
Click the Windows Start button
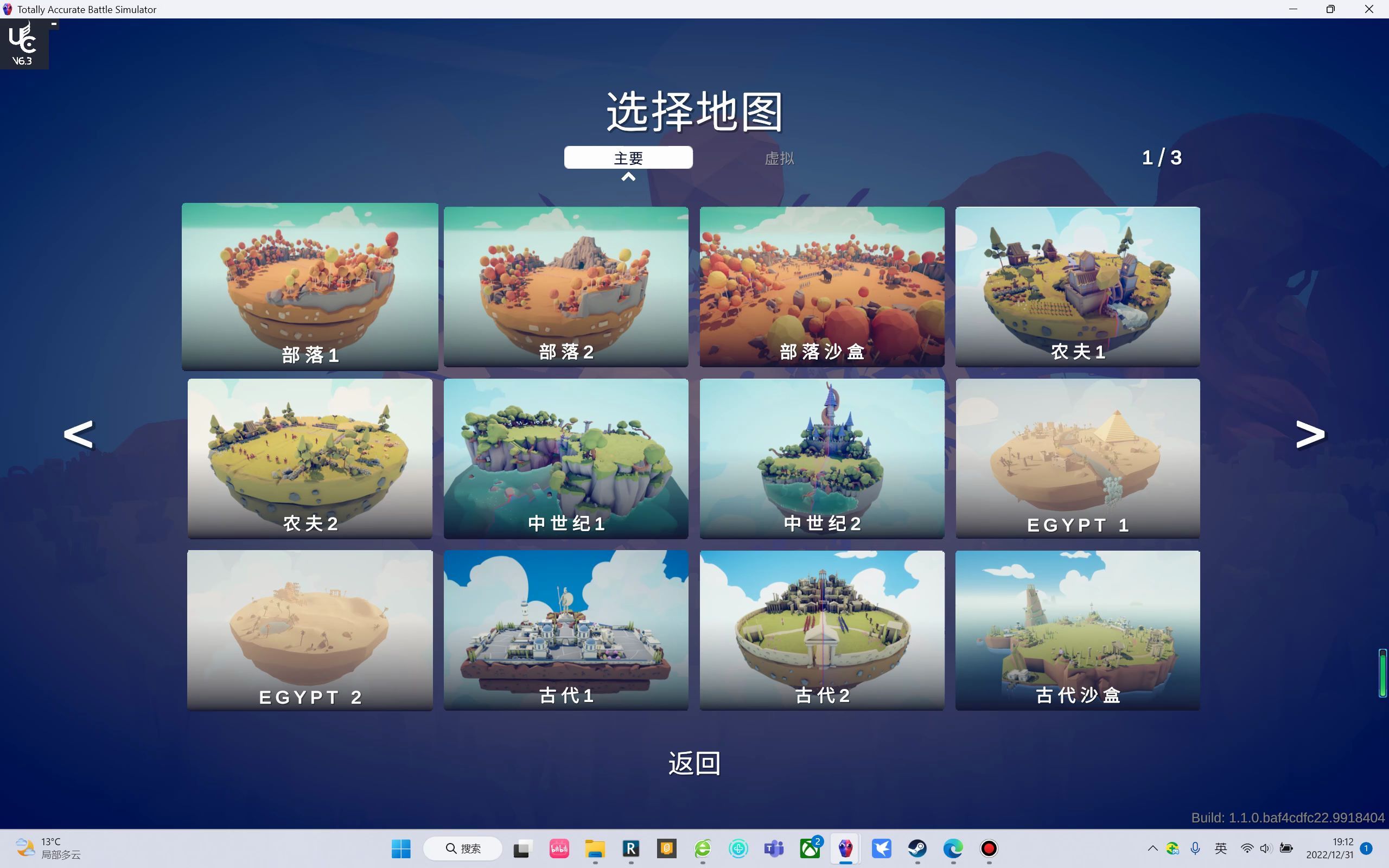pos(400,848)
